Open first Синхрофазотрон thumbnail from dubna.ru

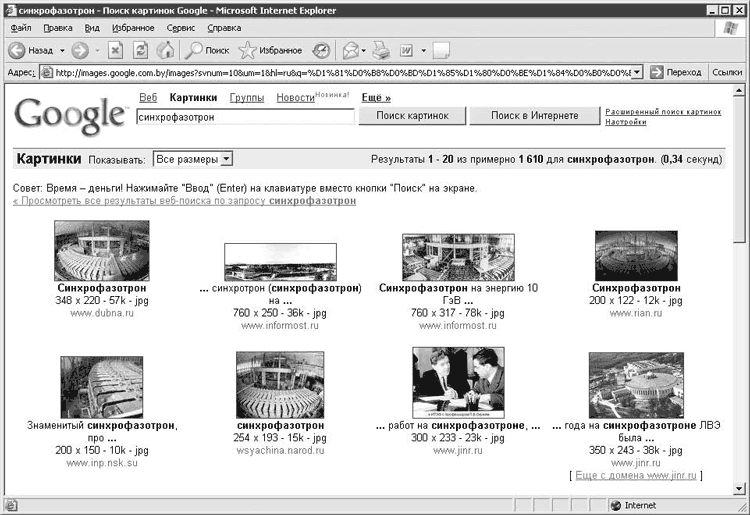point(101,251)
